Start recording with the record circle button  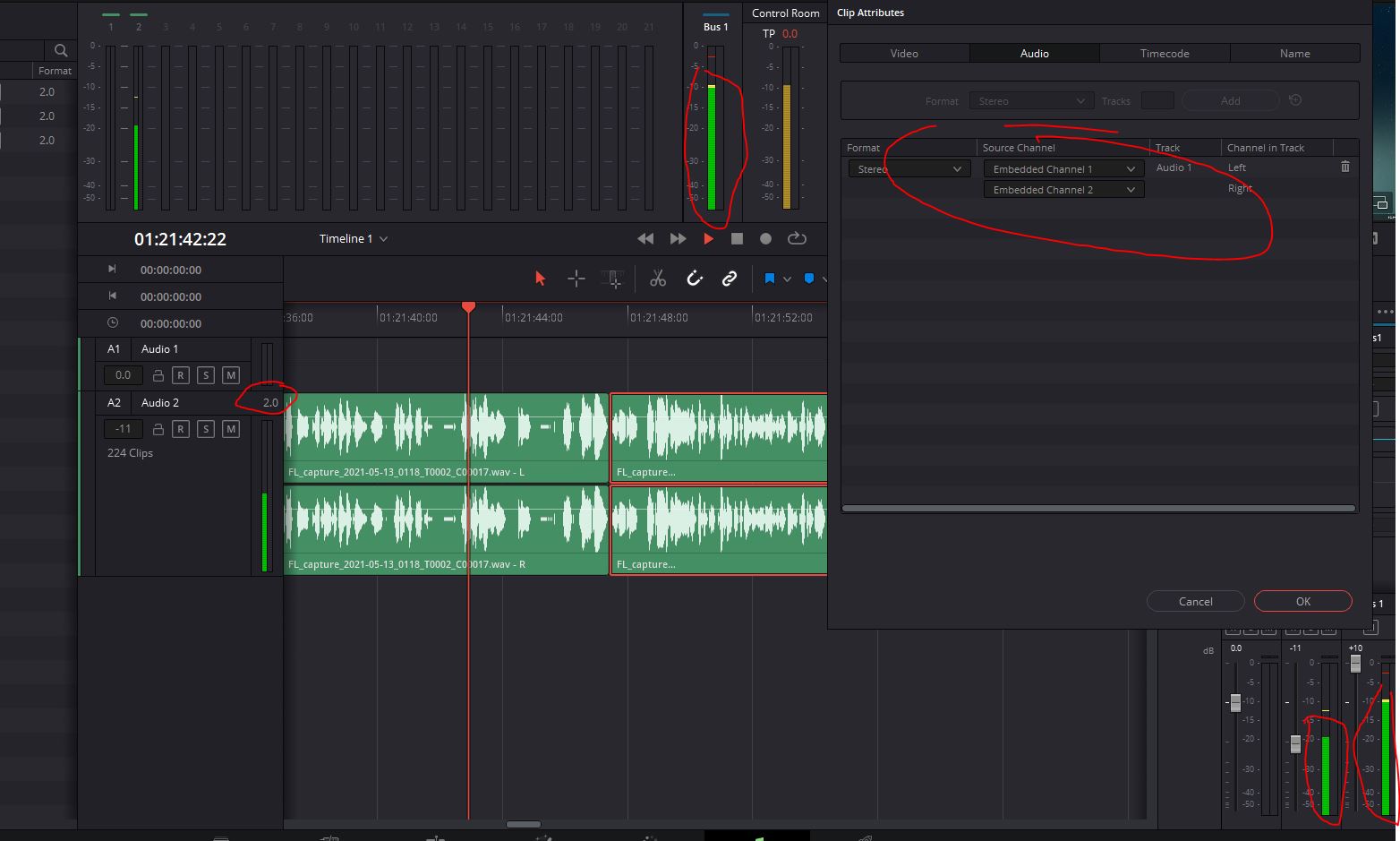pyautogui.click(x=765, y=239)
